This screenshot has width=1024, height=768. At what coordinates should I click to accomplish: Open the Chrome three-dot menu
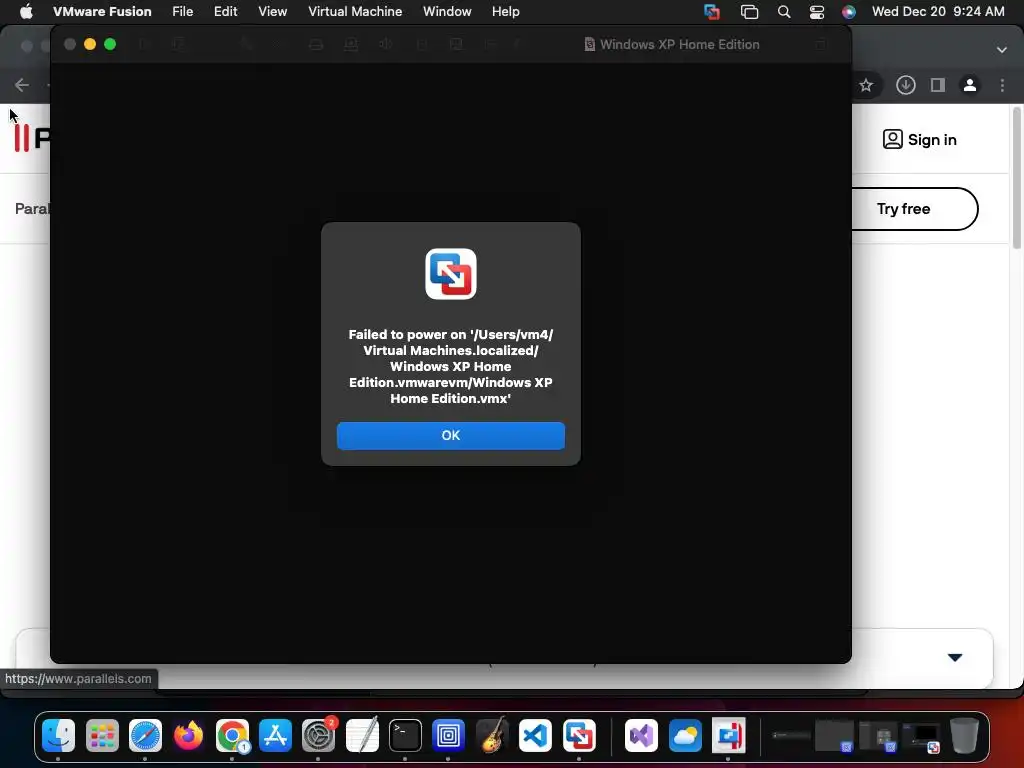click(x=1002, y=85)
